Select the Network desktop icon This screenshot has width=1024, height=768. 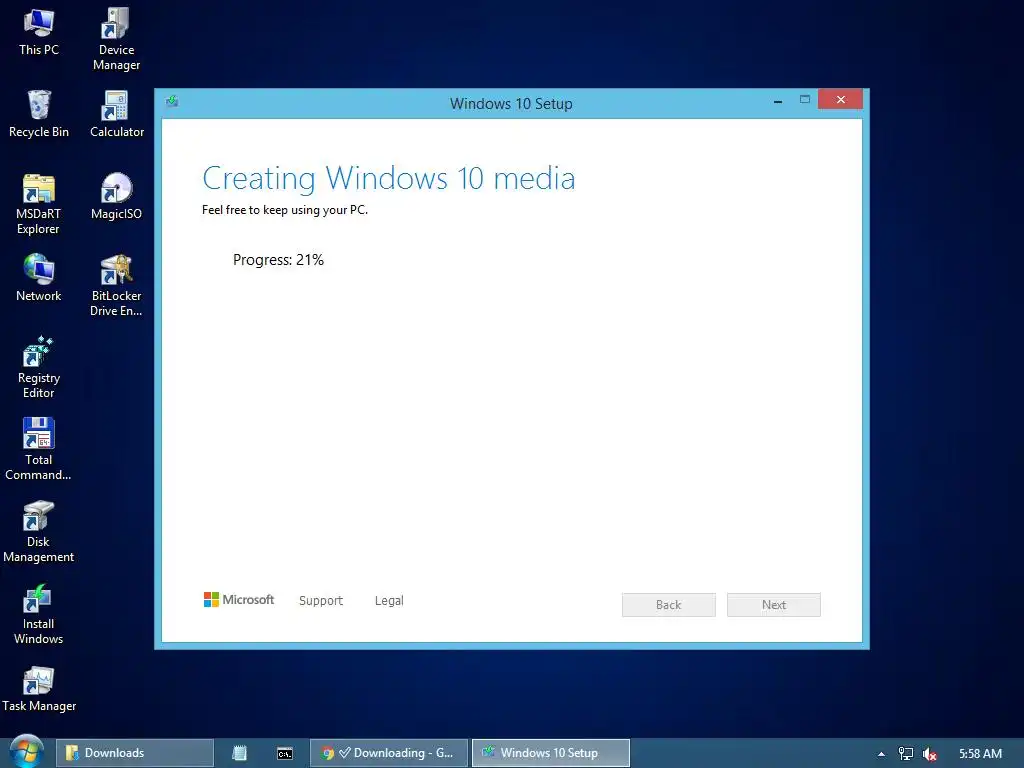tap(39, 278)
